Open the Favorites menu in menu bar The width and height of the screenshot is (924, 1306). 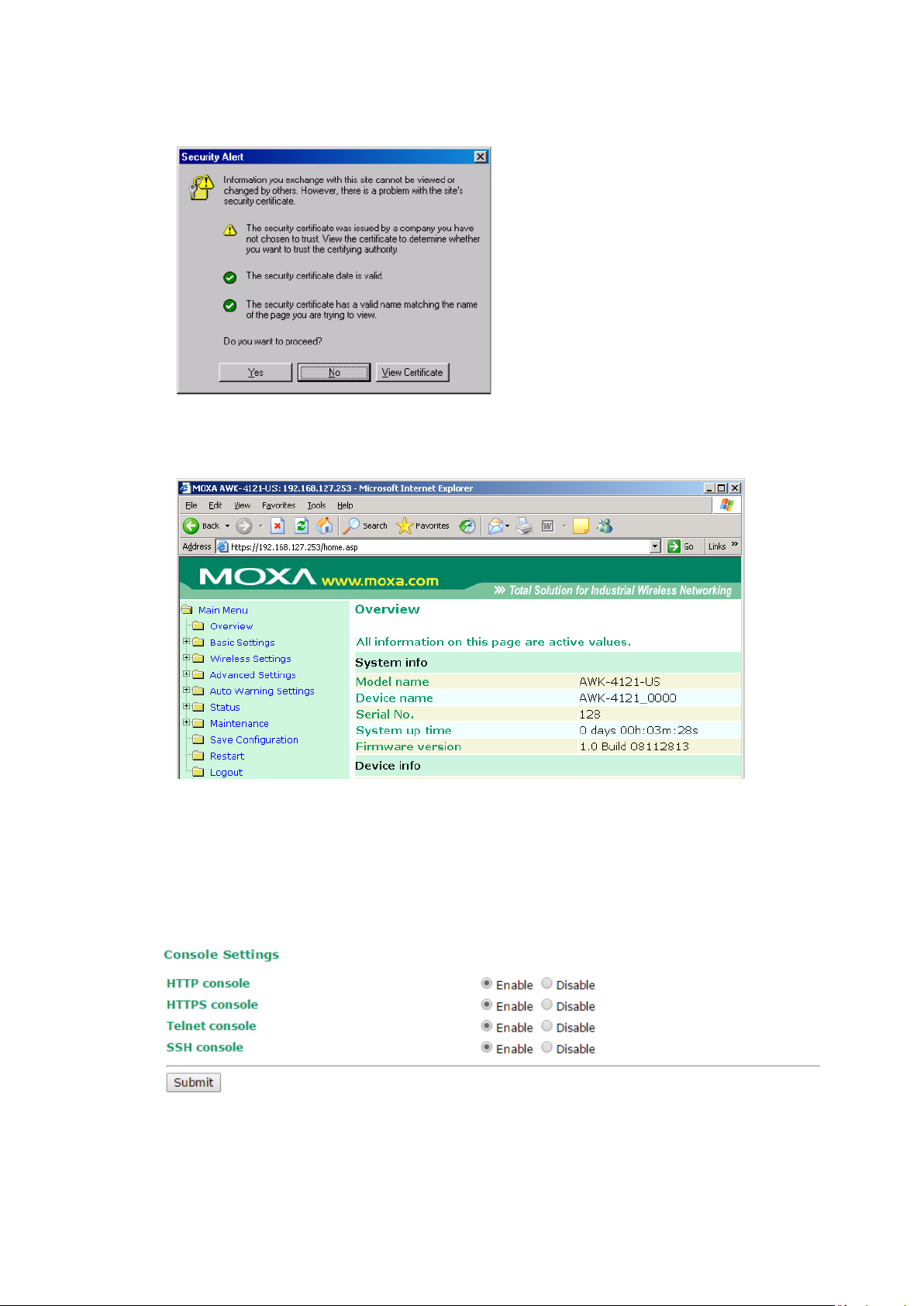[278, 505]
